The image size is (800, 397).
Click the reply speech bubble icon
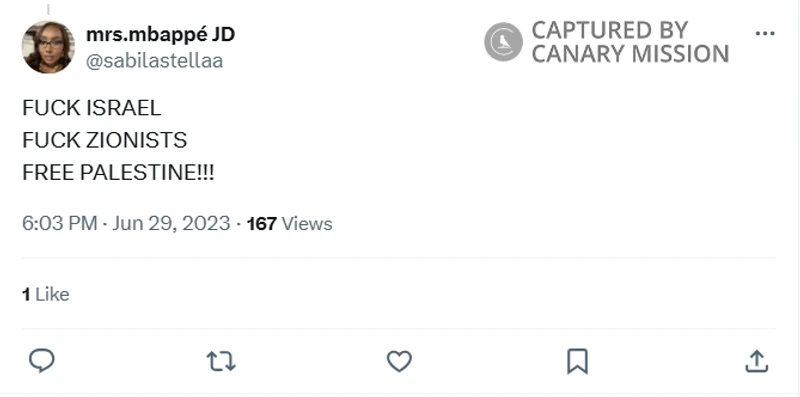point(41,361)
